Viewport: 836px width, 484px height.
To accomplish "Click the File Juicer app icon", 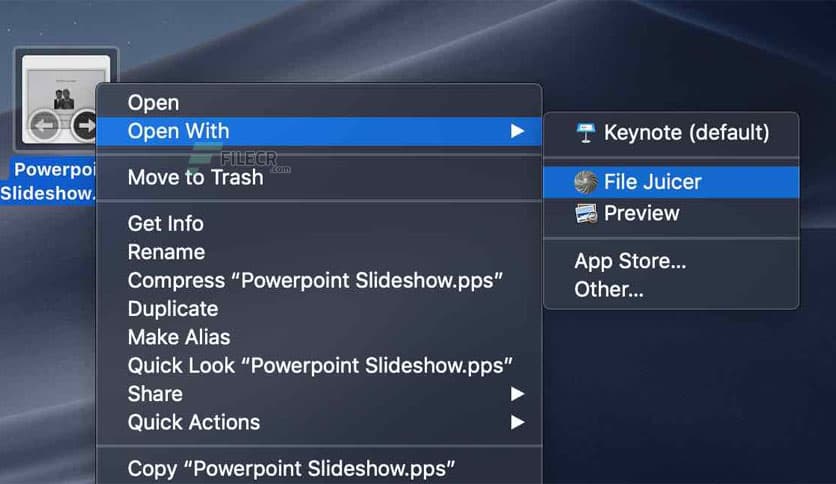I will click(x=585, y=182).
